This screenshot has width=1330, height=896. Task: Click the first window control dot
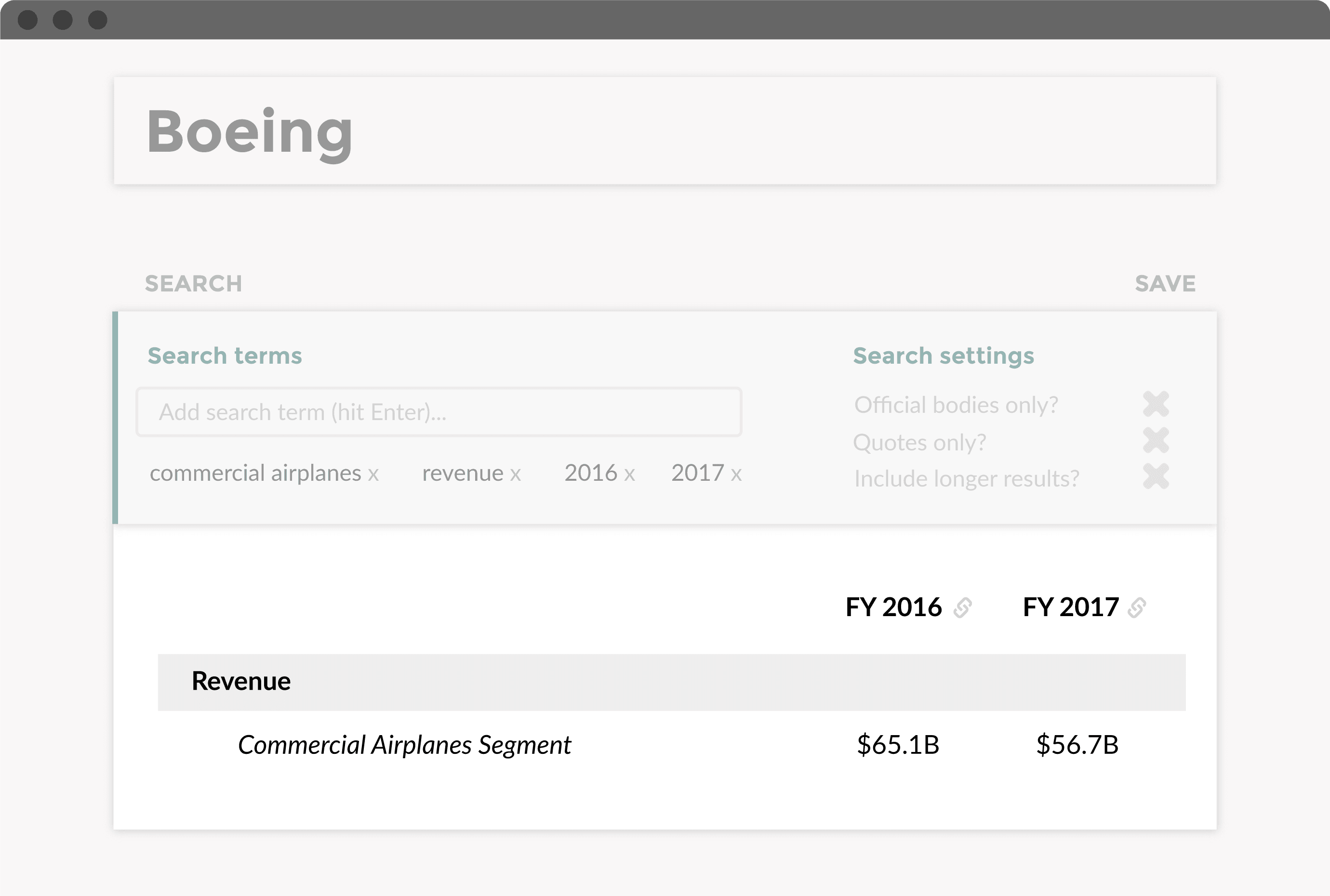(27, 20)
